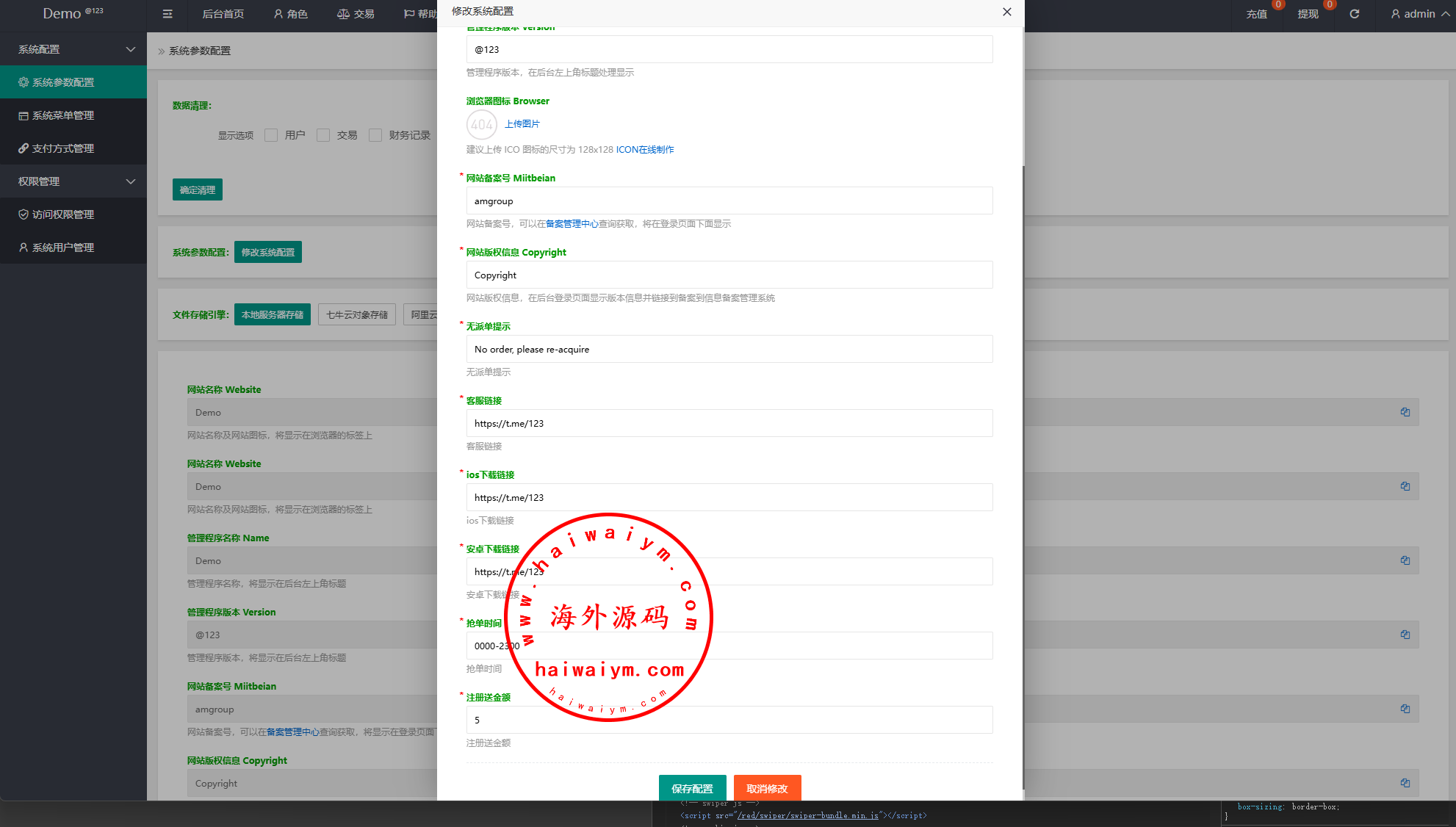Click the 保存配置 button
The height and width of the screenshot is (827, 1456).
(692, 788)
